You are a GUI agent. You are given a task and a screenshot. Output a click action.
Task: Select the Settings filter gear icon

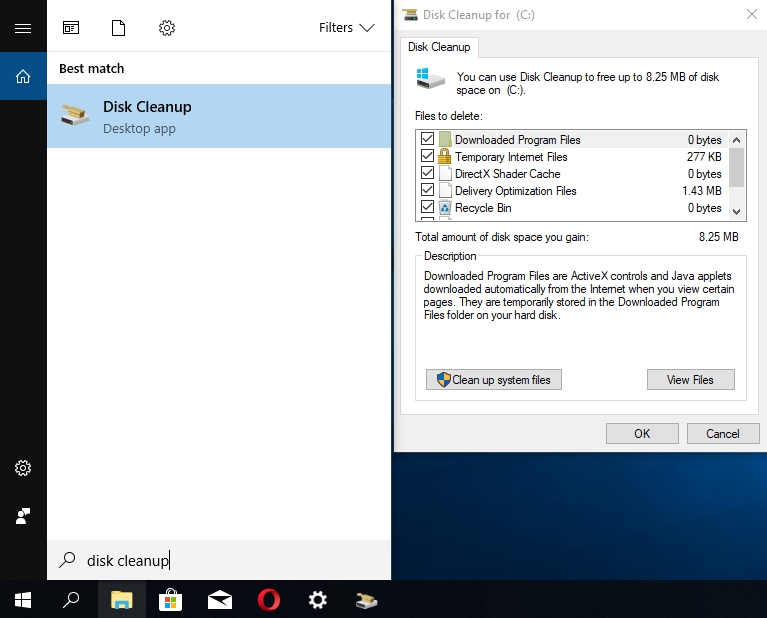167,28
